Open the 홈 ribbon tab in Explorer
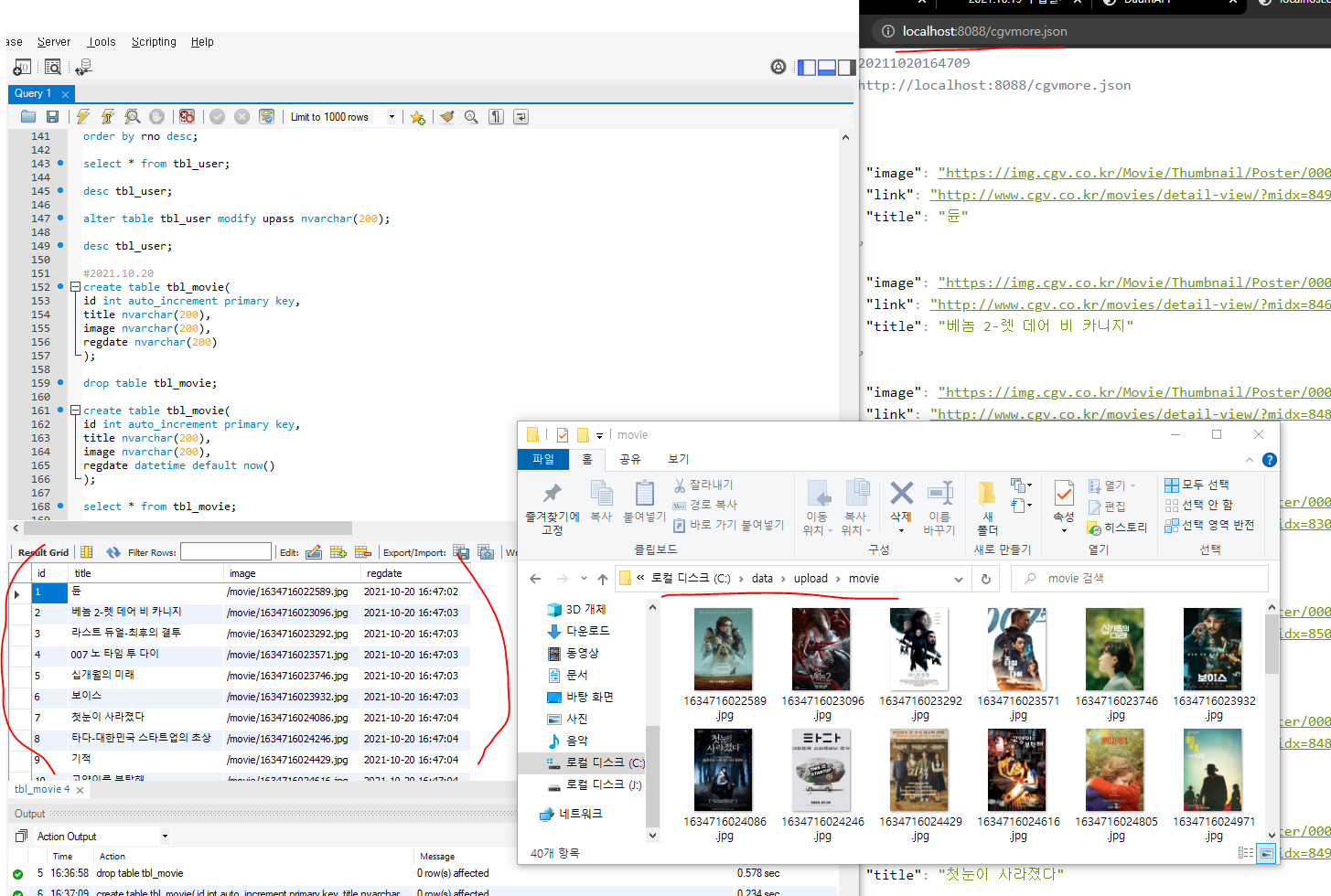This screenshot has width=1331, height=896. [x=587, y=459]
